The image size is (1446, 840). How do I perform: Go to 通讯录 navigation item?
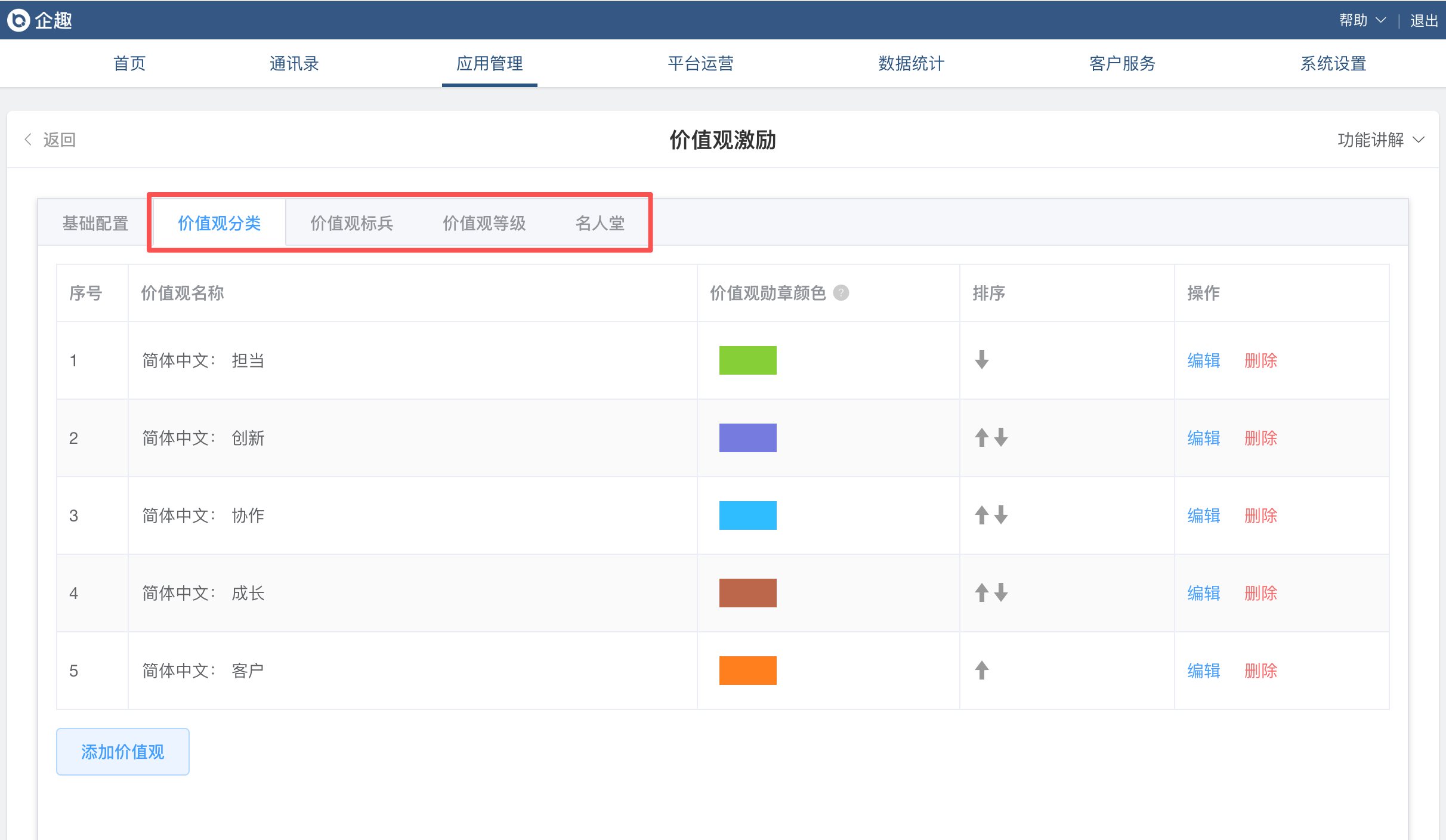pyautogui.click(x=294, y=63)
